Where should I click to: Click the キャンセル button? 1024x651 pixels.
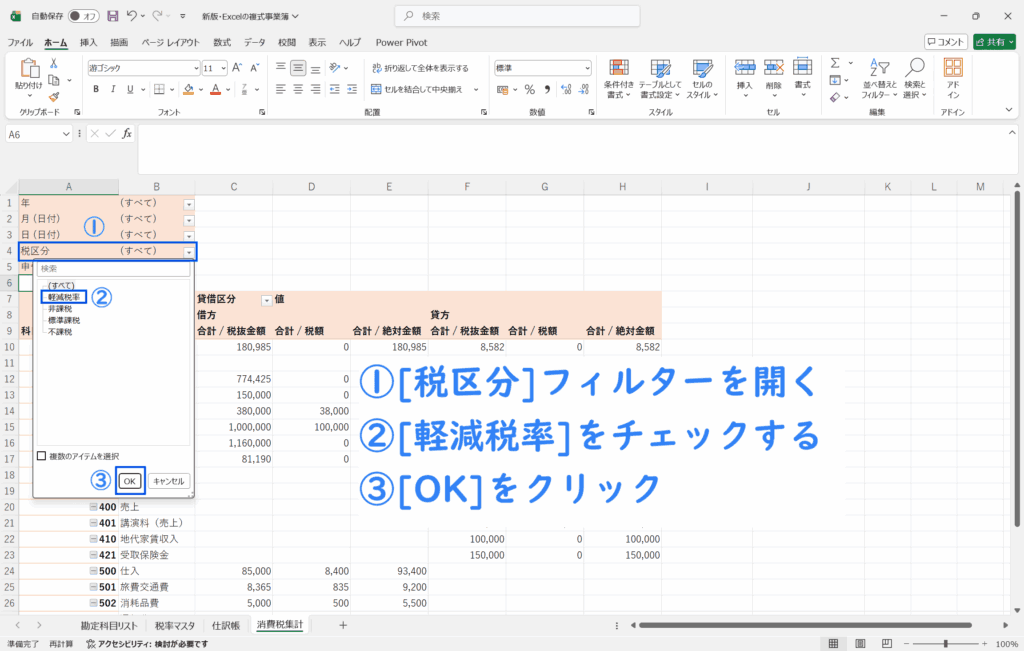point(169,481)
